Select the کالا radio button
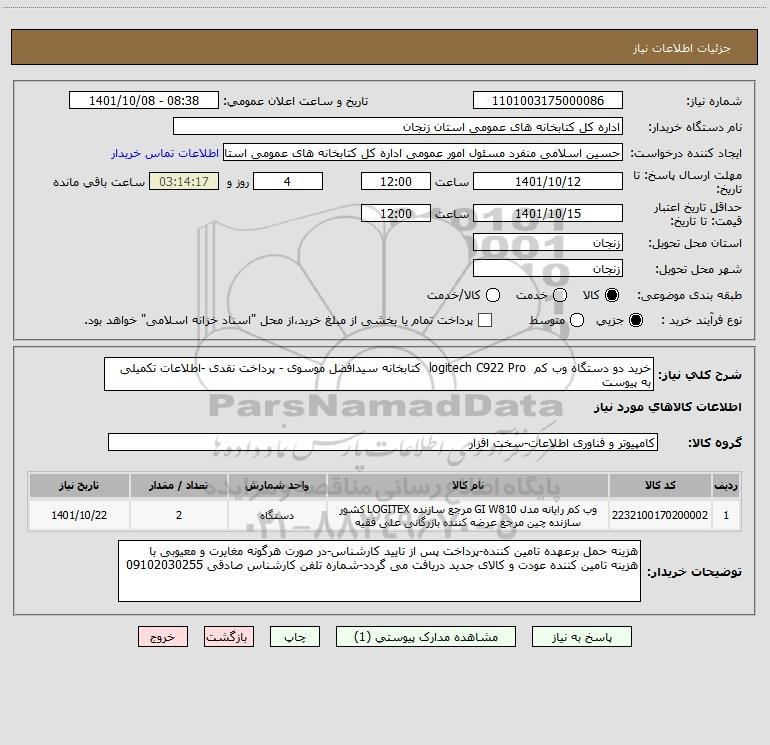 [x=612, y=295]
